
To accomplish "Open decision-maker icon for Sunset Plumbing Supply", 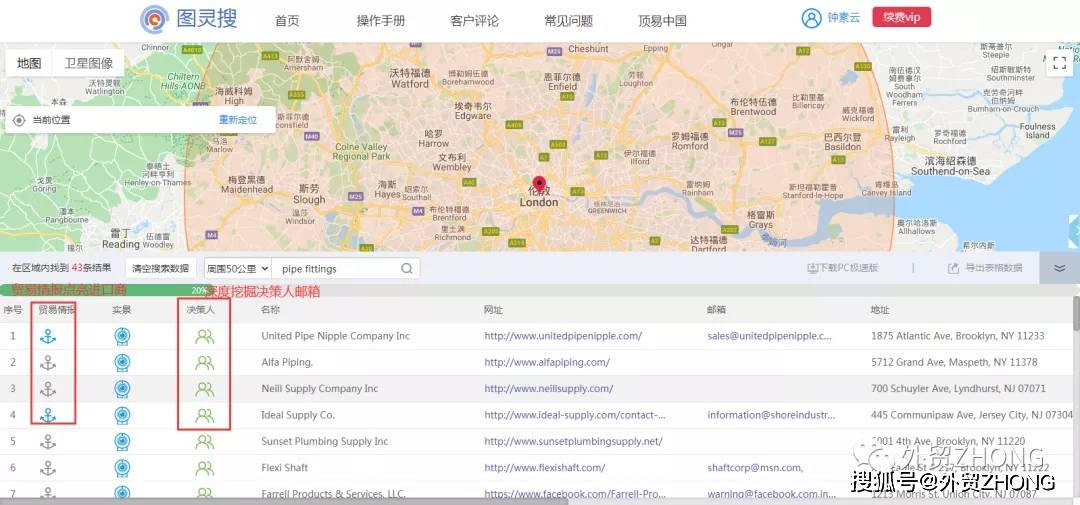I will (205, 441).
